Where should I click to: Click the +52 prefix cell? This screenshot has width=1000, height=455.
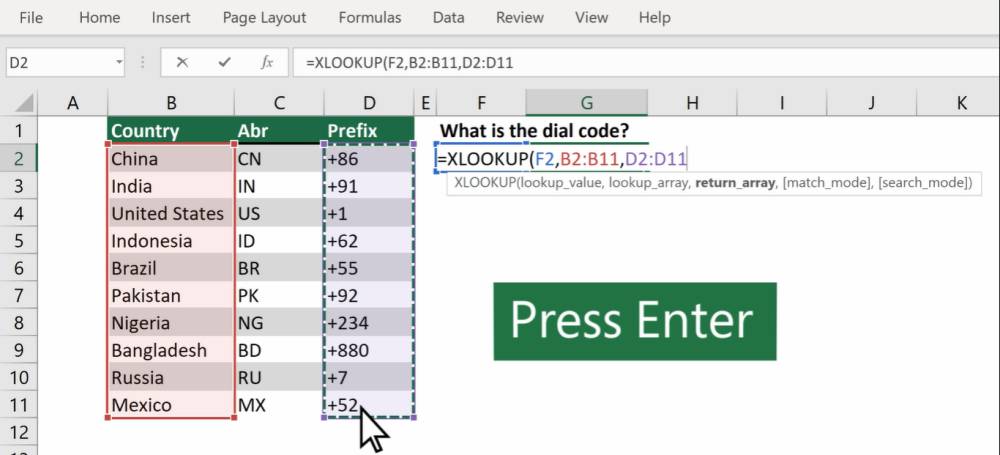pos(369,405)
